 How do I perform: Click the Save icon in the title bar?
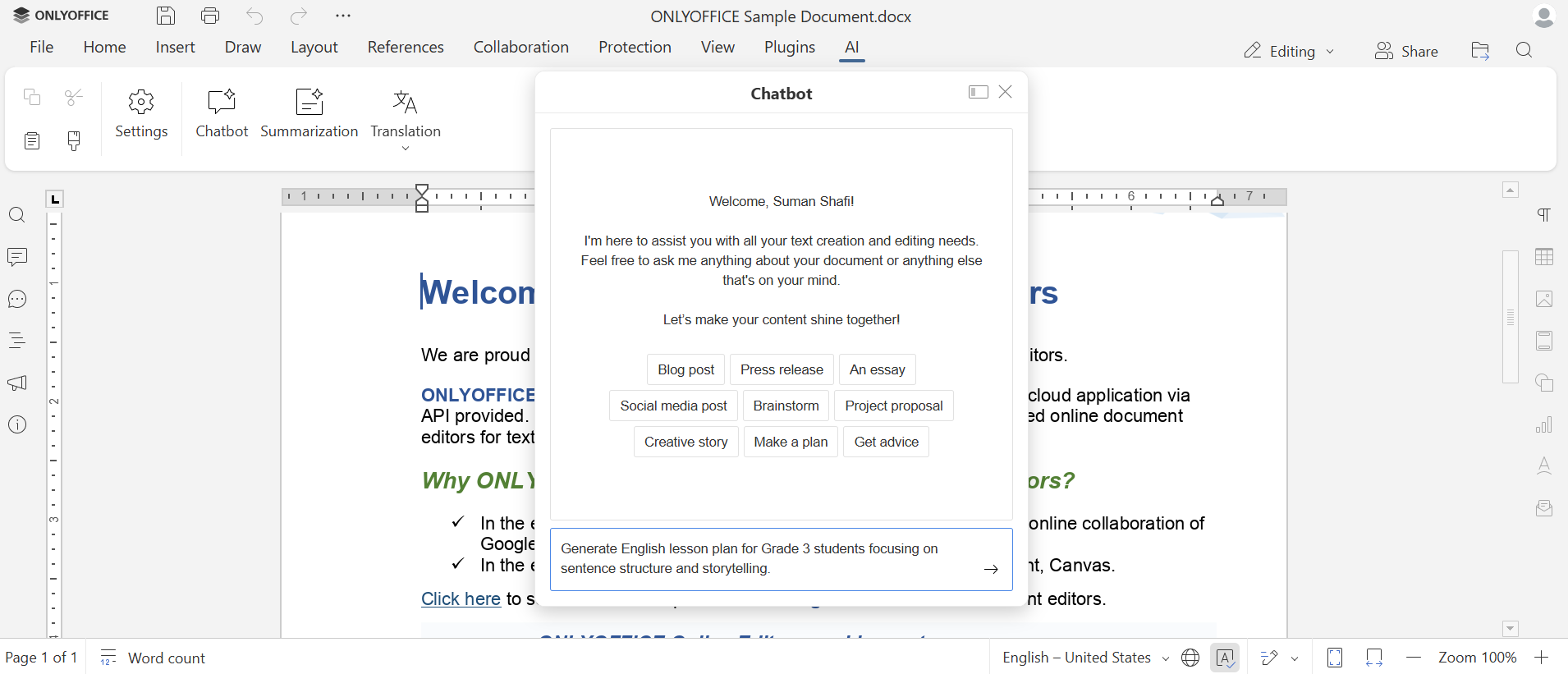166,16
